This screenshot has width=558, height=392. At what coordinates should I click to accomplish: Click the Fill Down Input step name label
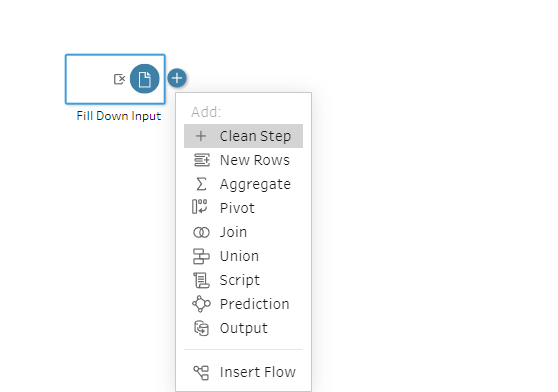tap(119, 116)
